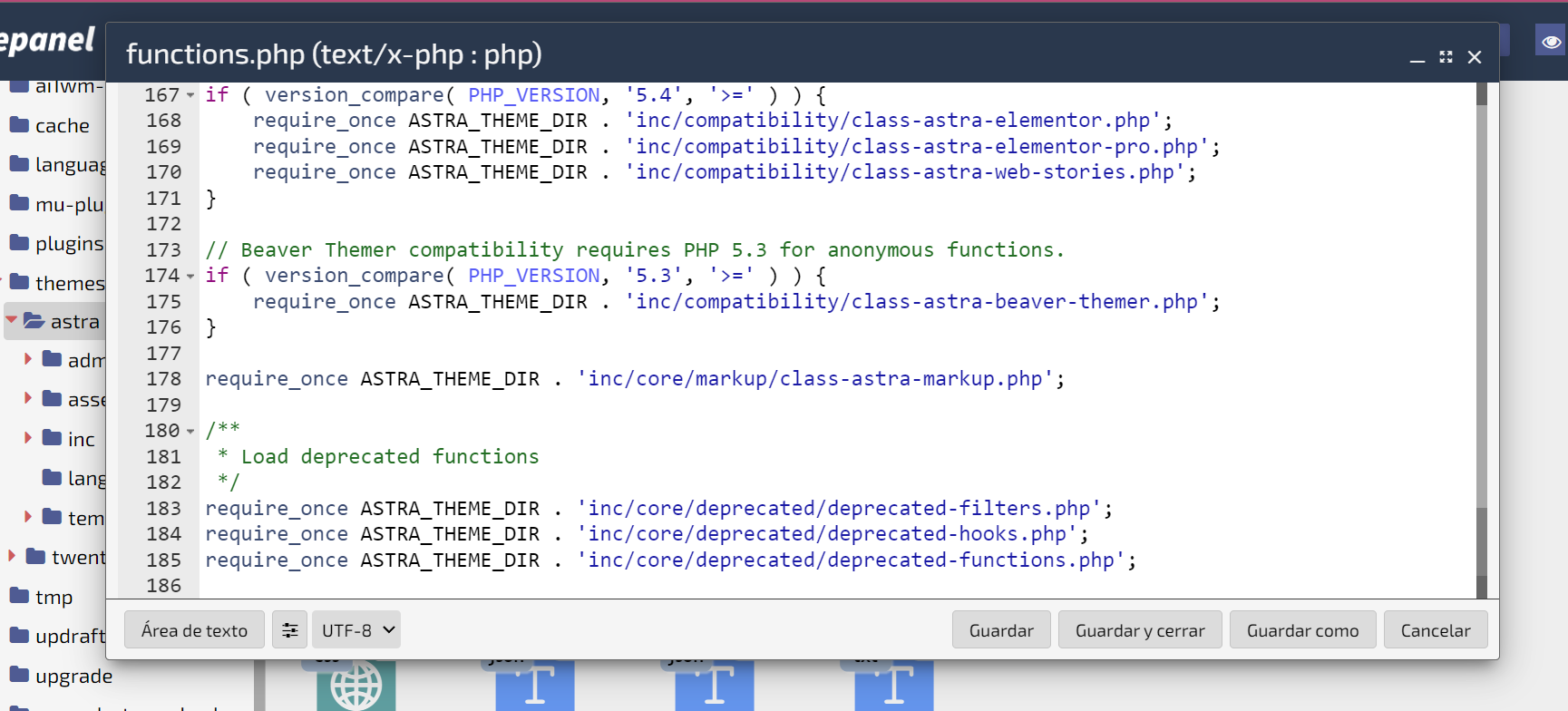Screen dimensions: 1568x711
Task: Toggle preview eye icon at top right
Action: point(1551,41)
